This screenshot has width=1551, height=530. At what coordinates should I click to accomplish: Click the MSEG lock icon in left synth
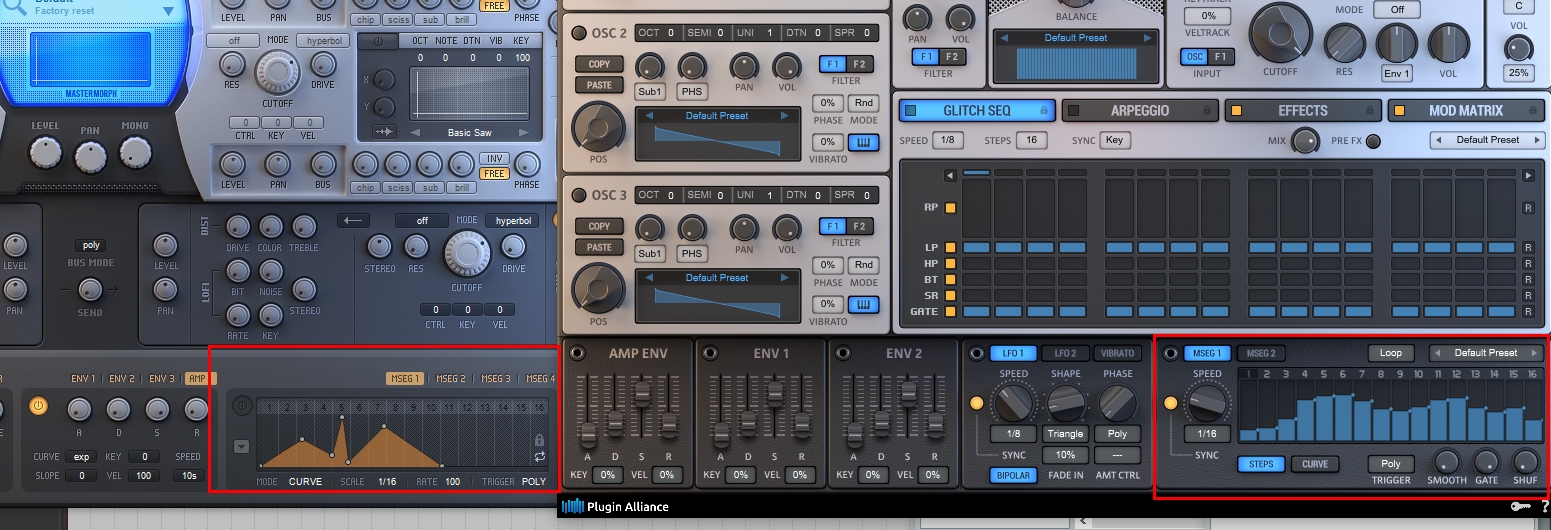click(x=539, y=439)
